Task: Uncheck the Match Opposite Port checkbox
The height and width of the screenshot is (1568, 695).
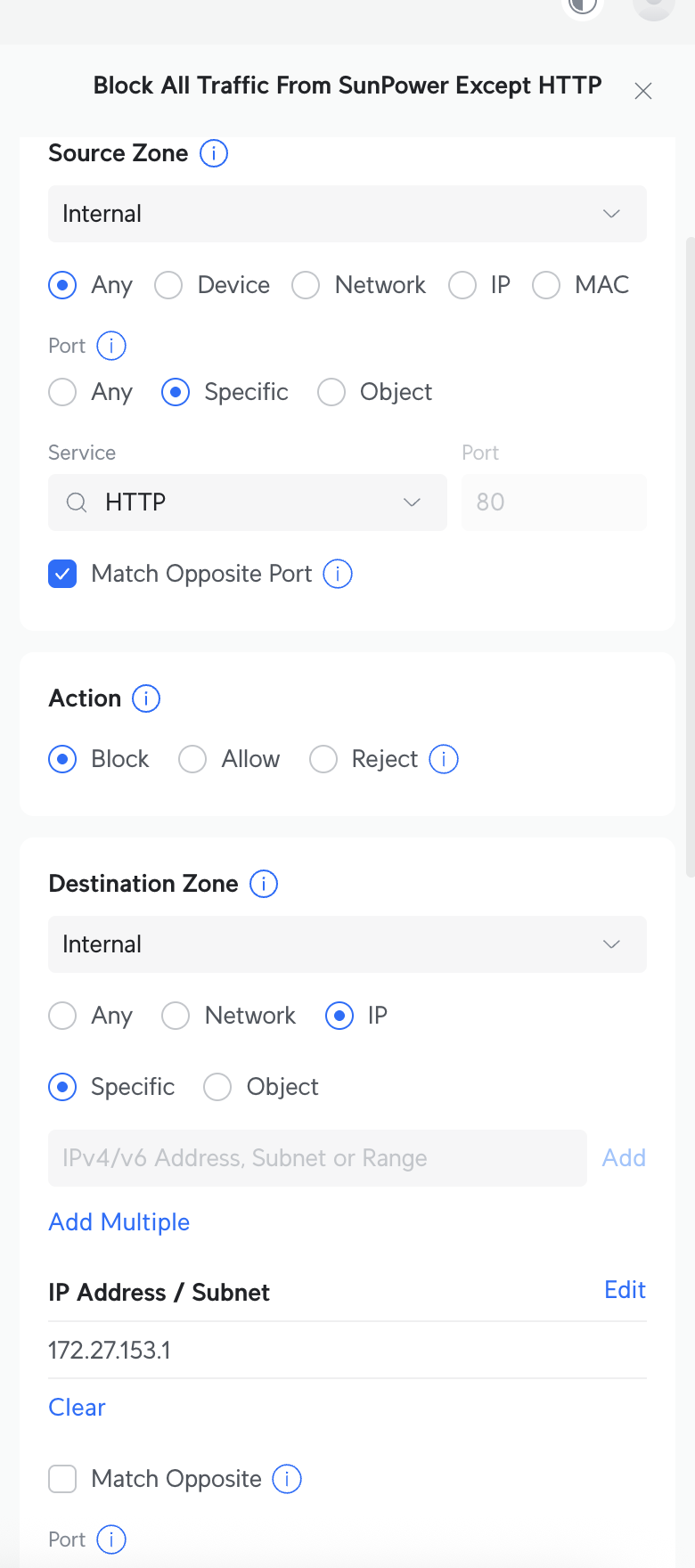Action: point(62,574)
